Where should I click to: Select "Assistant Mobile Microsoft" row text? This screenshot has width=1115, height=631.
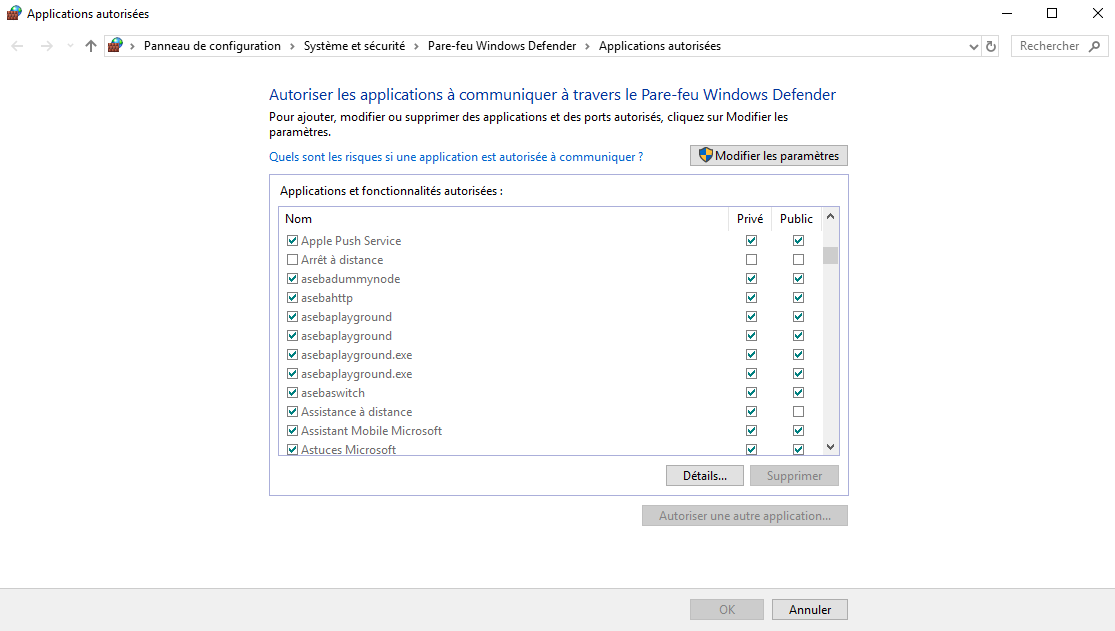[x=371, y=431]
